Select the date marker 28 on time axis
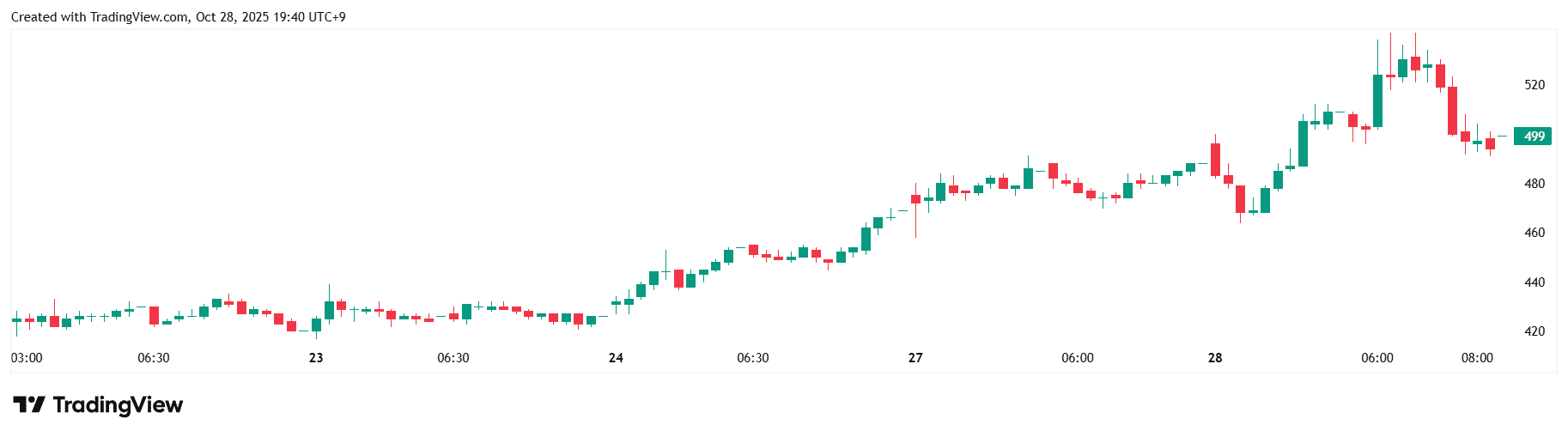 [x=1215, y=358]
